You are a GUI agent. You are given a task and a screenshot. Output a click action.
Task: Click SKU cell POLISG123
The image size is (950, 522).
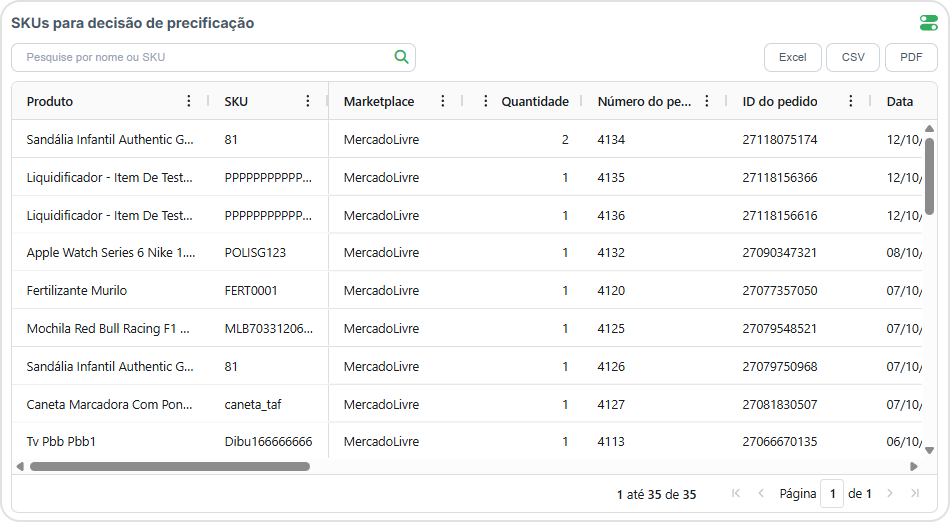(x=255, y=253)
